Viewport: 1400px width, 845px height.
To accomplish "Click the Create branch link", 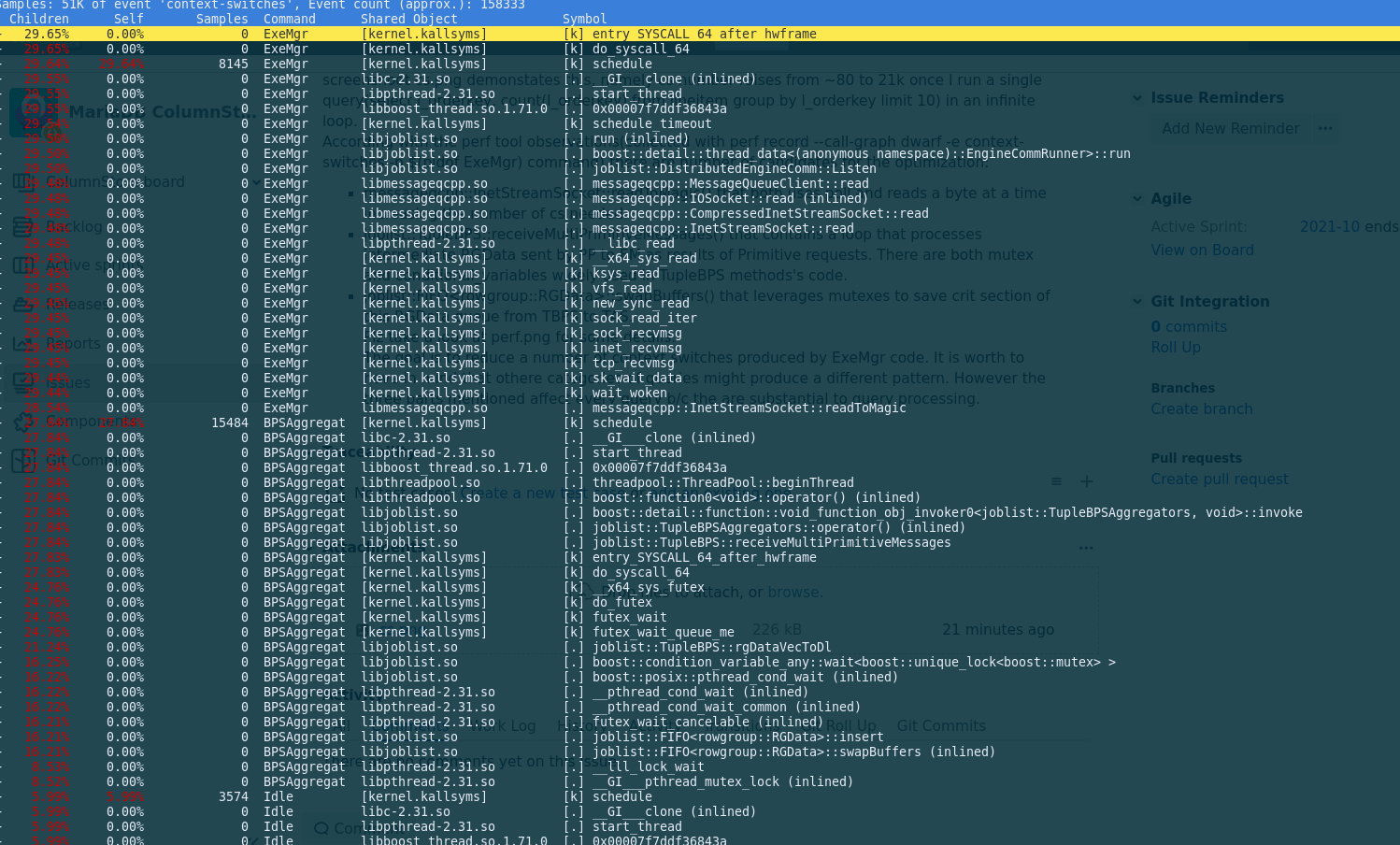I will pyautogui.click(x=1201, y=409).
